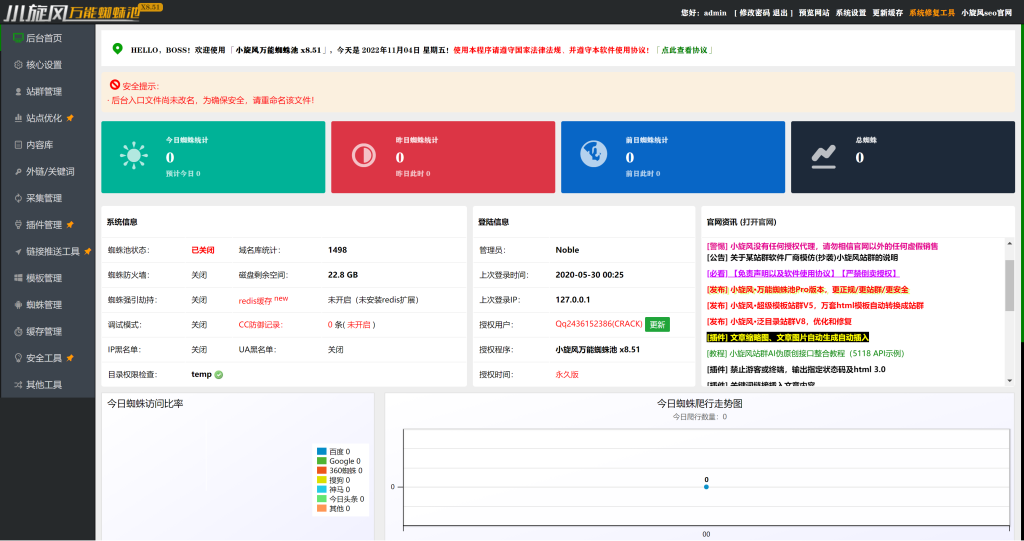
Task: Click the CC防御记录 link
Action: click(261, 325)
